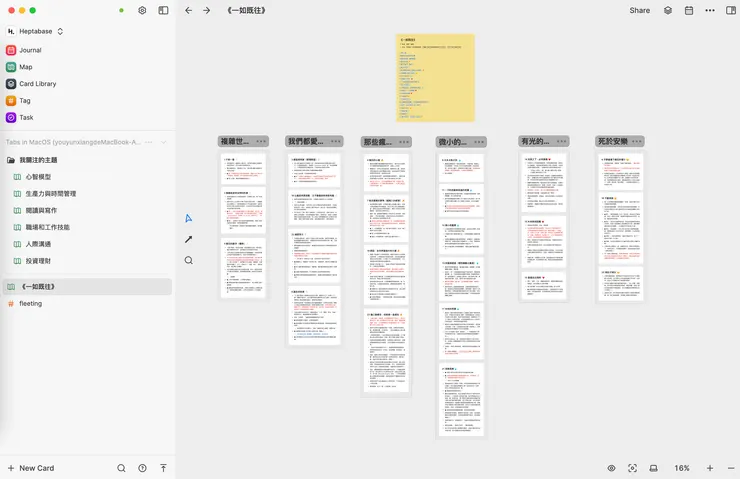This screenshot has width=740, height=479.
Task: Select the arrow connection tool
Action: [x=188, y=239]
